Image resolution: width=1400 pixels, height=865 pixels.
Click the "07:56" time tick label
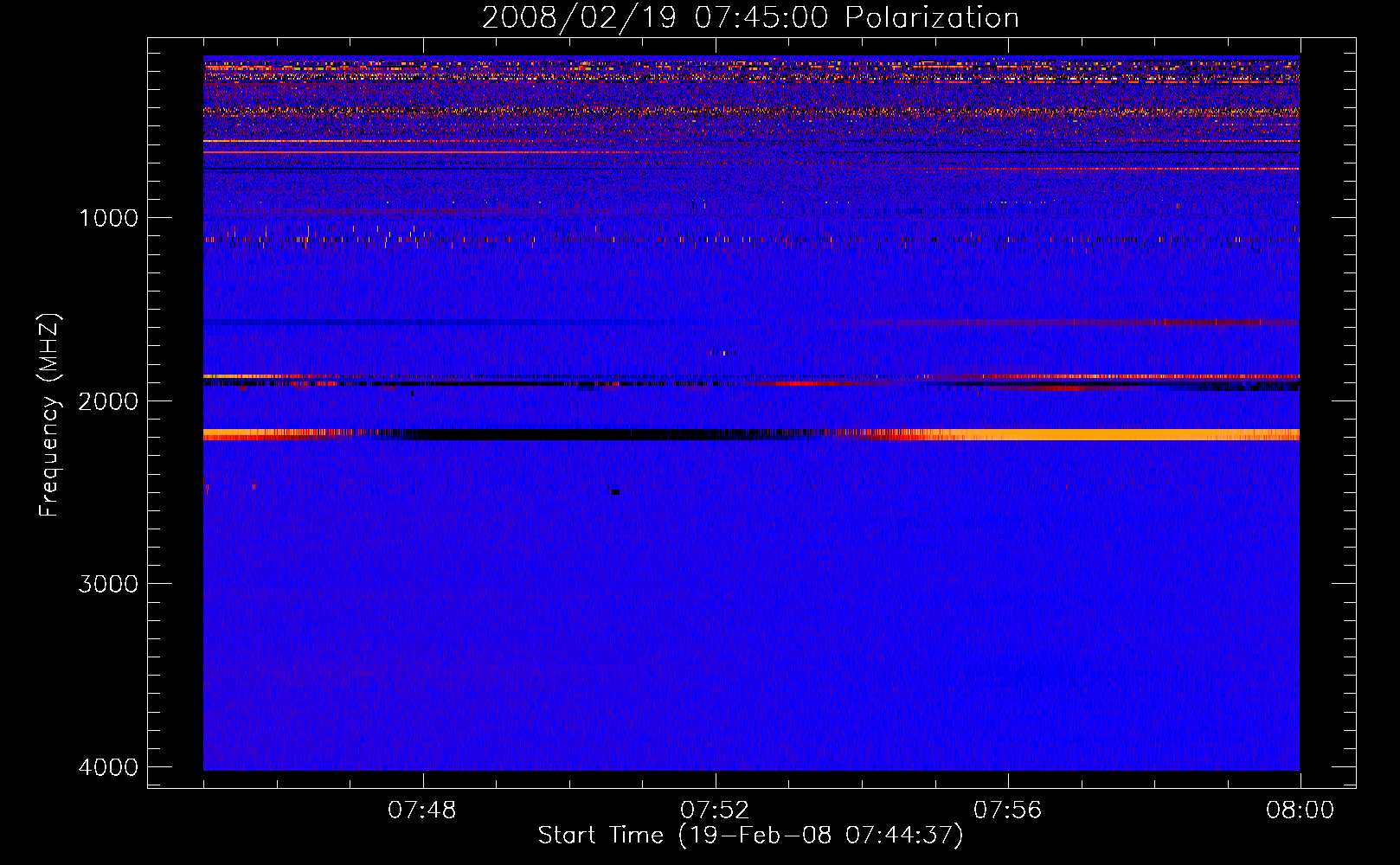pos(1008,811)
